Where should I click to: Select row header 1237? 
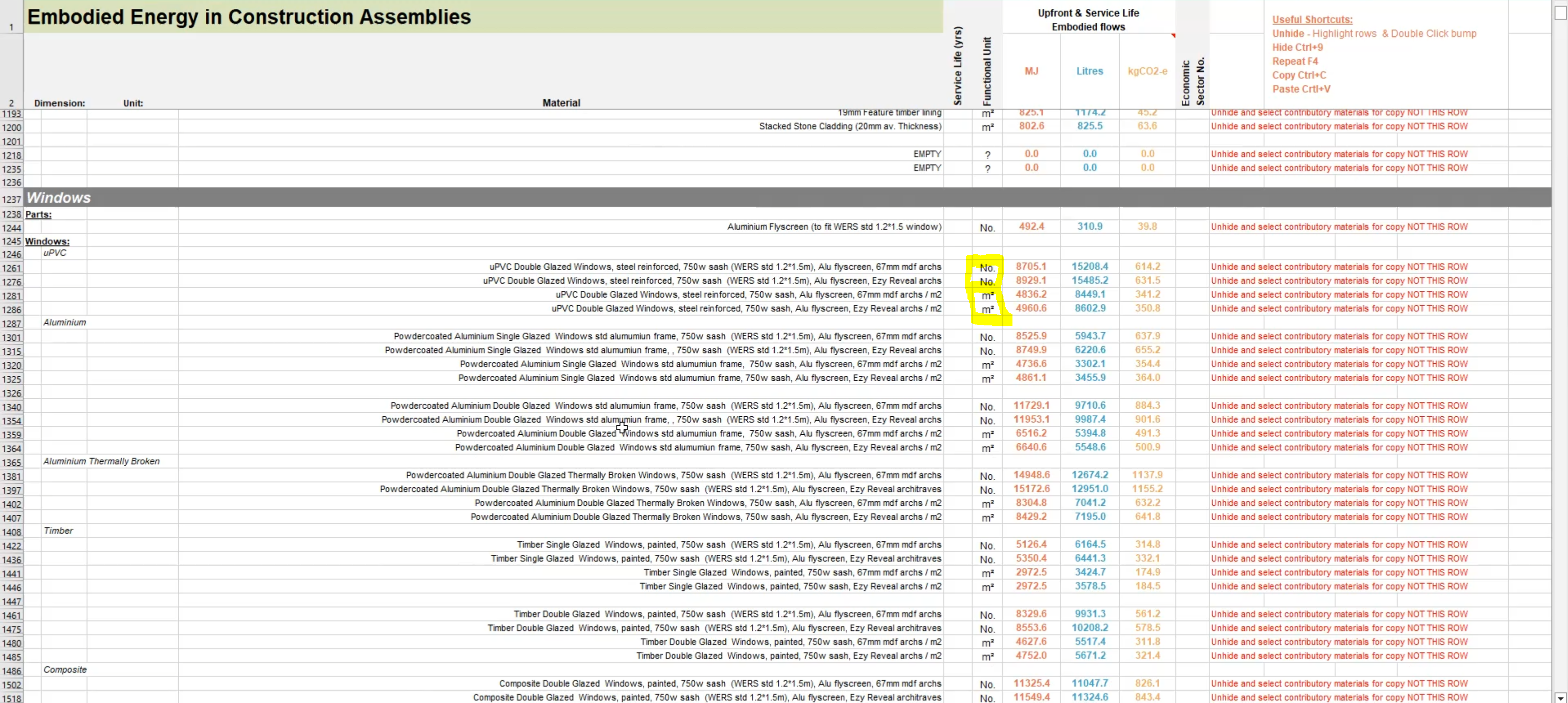tap(11, 199)
